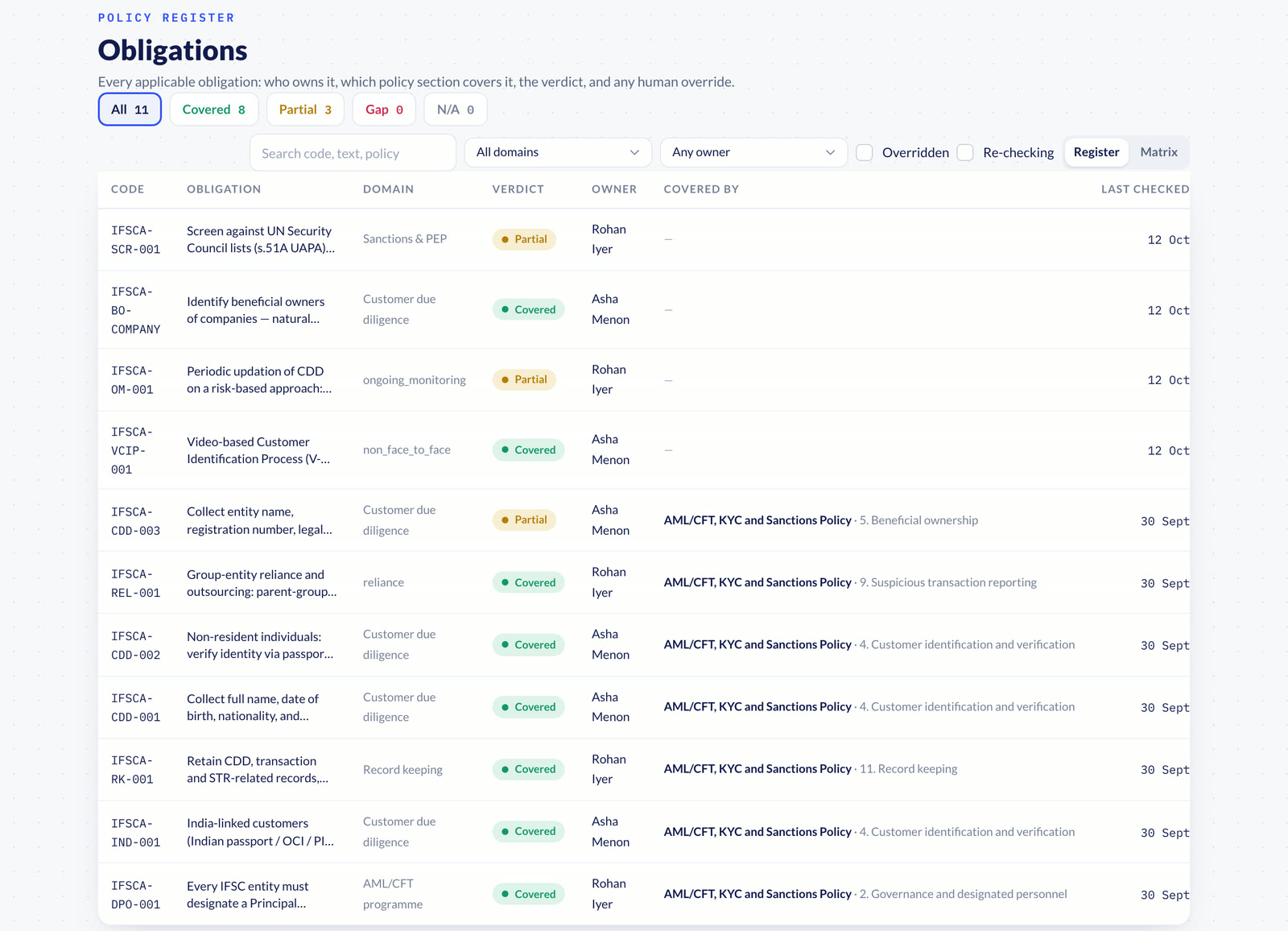Viewport: 1288px width, 931px height.
Task: Sort by LAST CHECKED column header
Action: point(1145,189)
